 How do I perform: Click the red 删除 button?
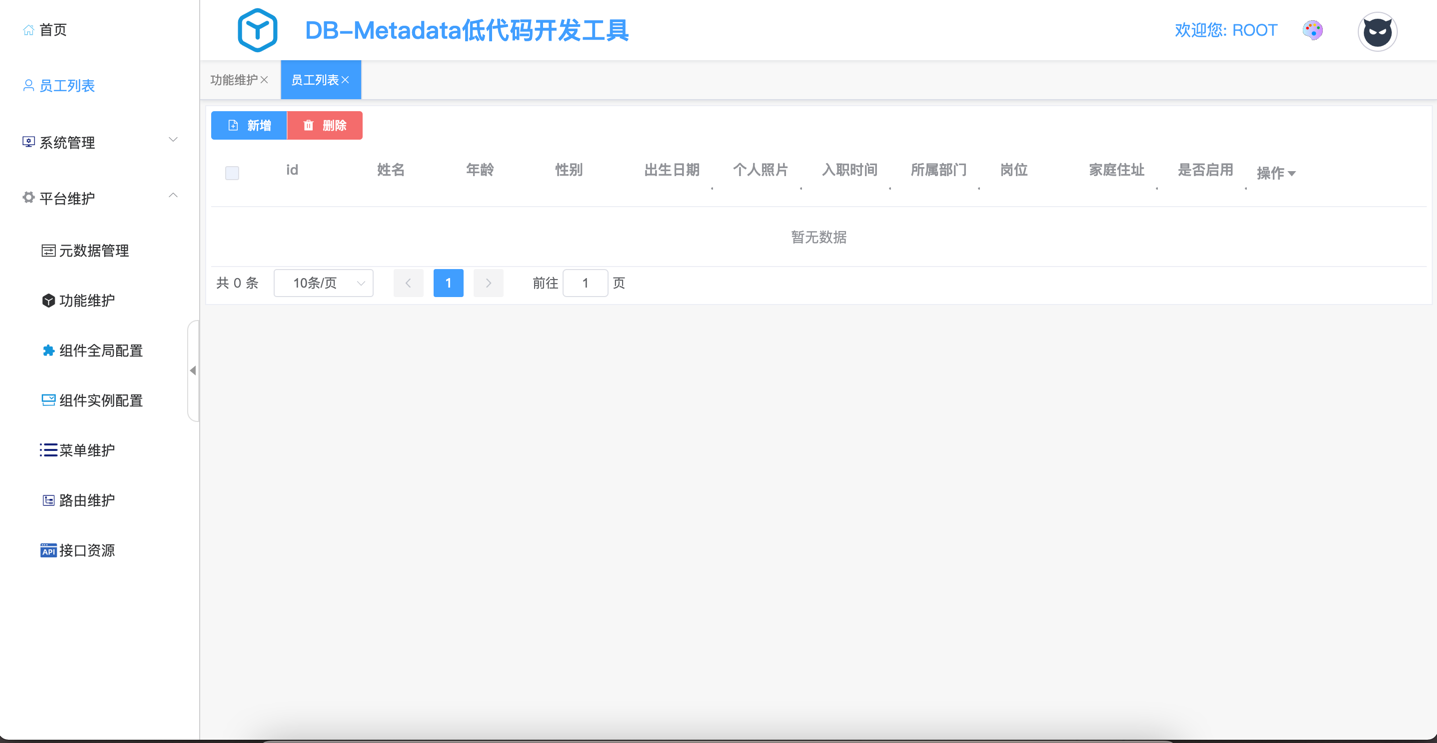[325, 126]
